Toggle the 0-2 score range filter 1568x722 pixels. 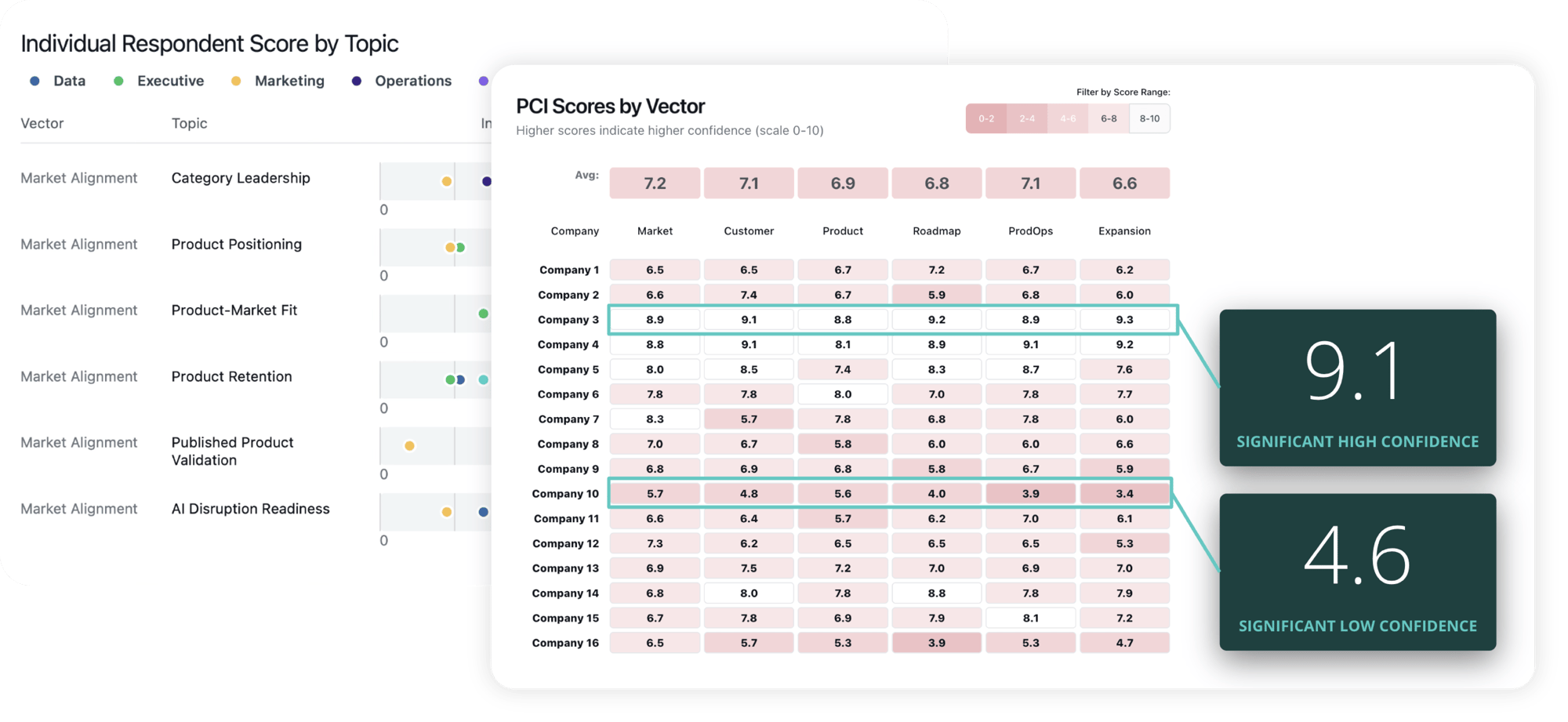point(985,118)
